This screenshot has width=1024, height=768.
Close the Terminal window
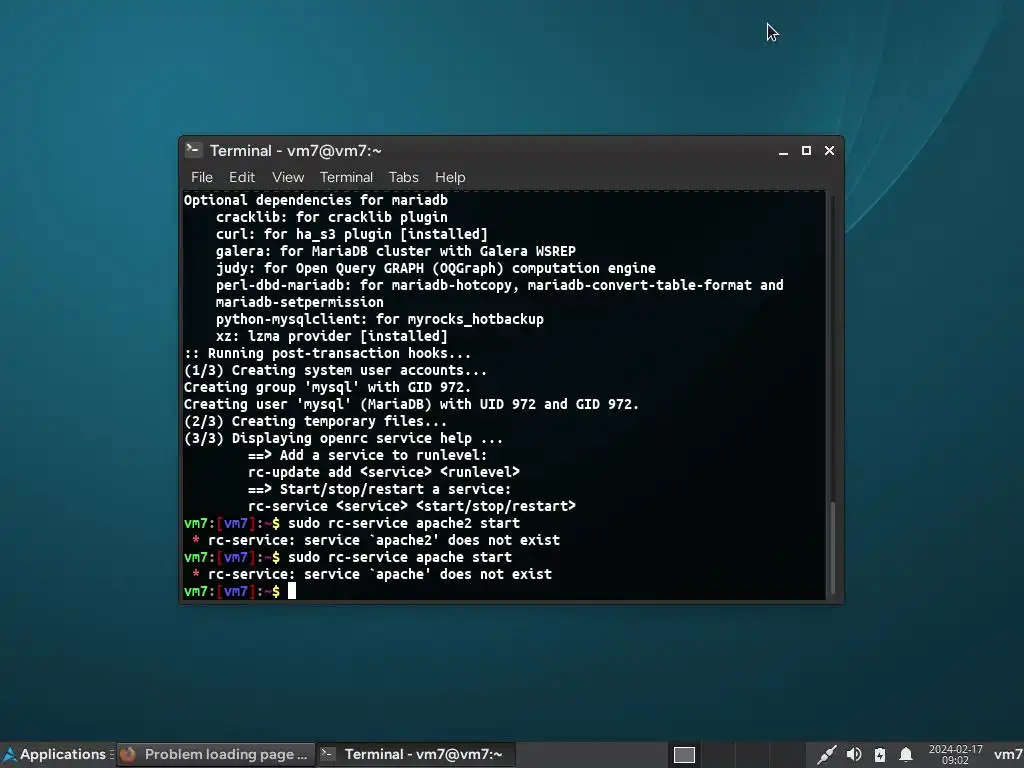(829, 151)
